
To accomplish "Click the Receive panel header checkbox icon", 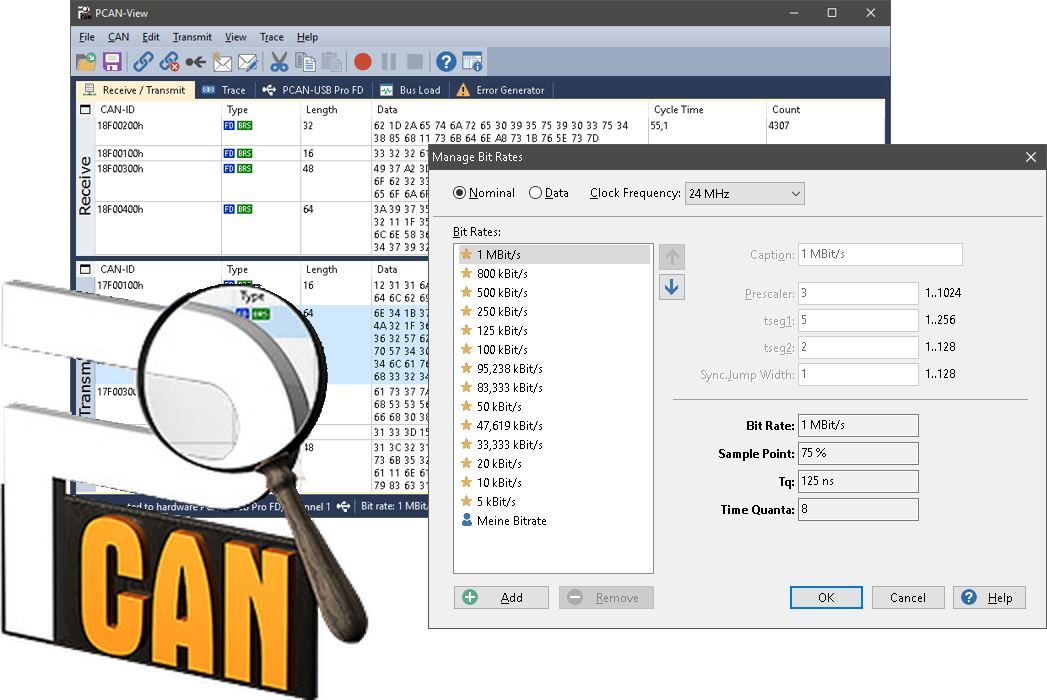I will click(85, 110).
